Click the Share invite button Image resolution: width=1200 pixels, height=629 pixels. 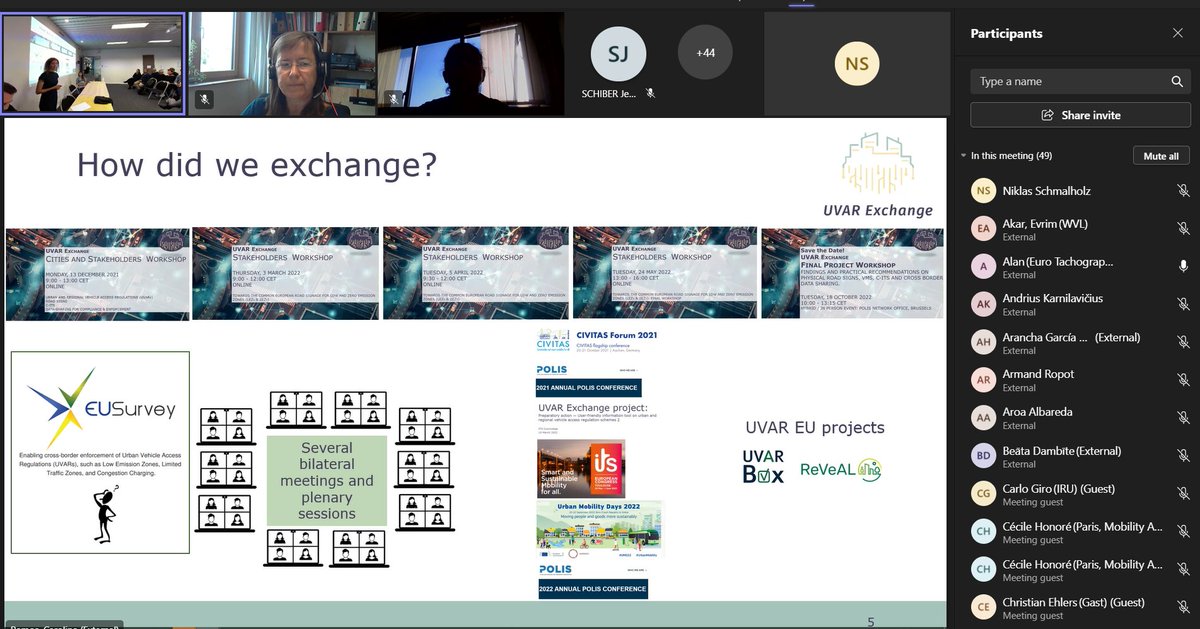pos(1080,115)
